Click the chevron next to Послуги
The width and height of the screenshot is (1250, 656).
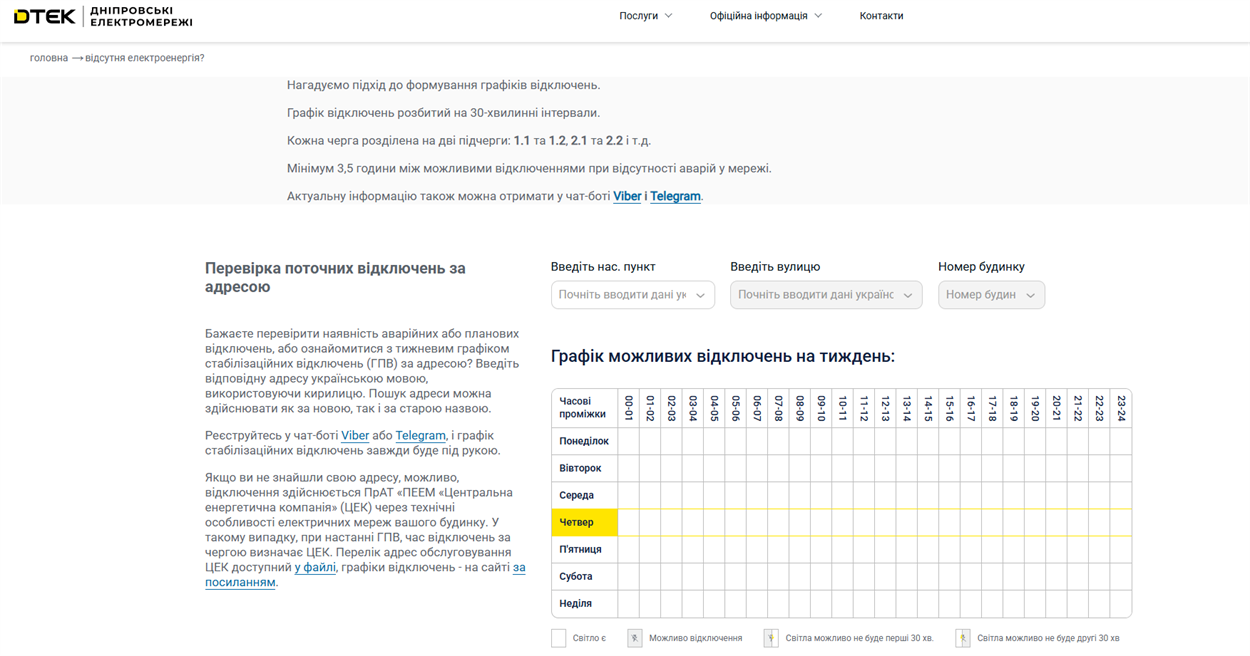pyautogui.click(x=669, y=16)
